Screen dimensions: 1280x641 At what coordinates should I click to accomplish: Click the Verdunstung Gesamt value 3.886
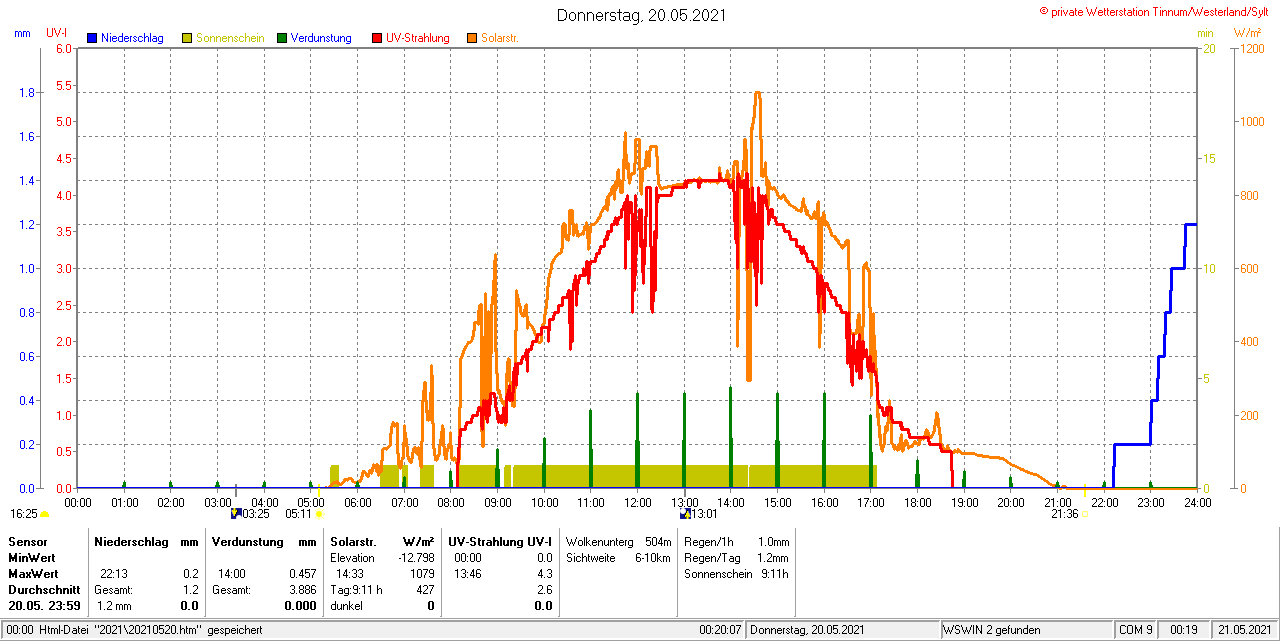point(301,590)
